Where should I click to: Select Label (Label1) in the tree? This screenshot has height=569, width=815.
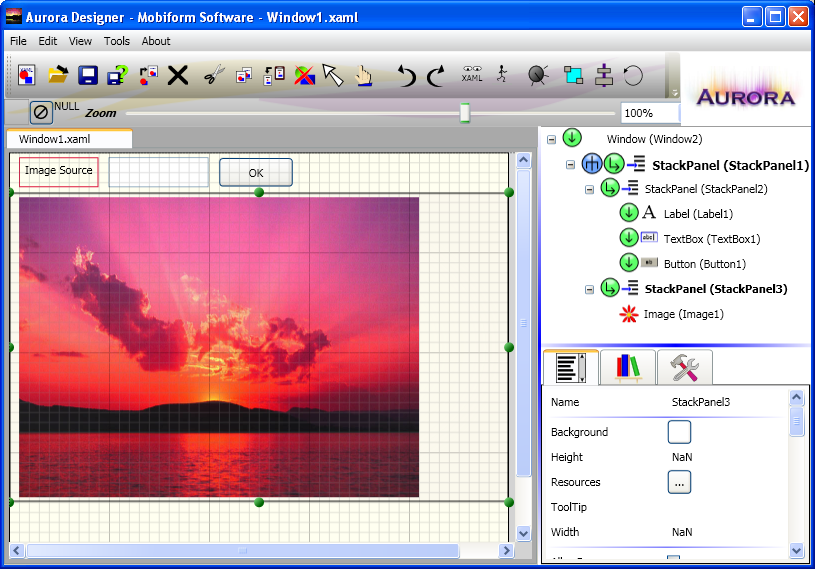pyautogui.click(x=698, y=214)
